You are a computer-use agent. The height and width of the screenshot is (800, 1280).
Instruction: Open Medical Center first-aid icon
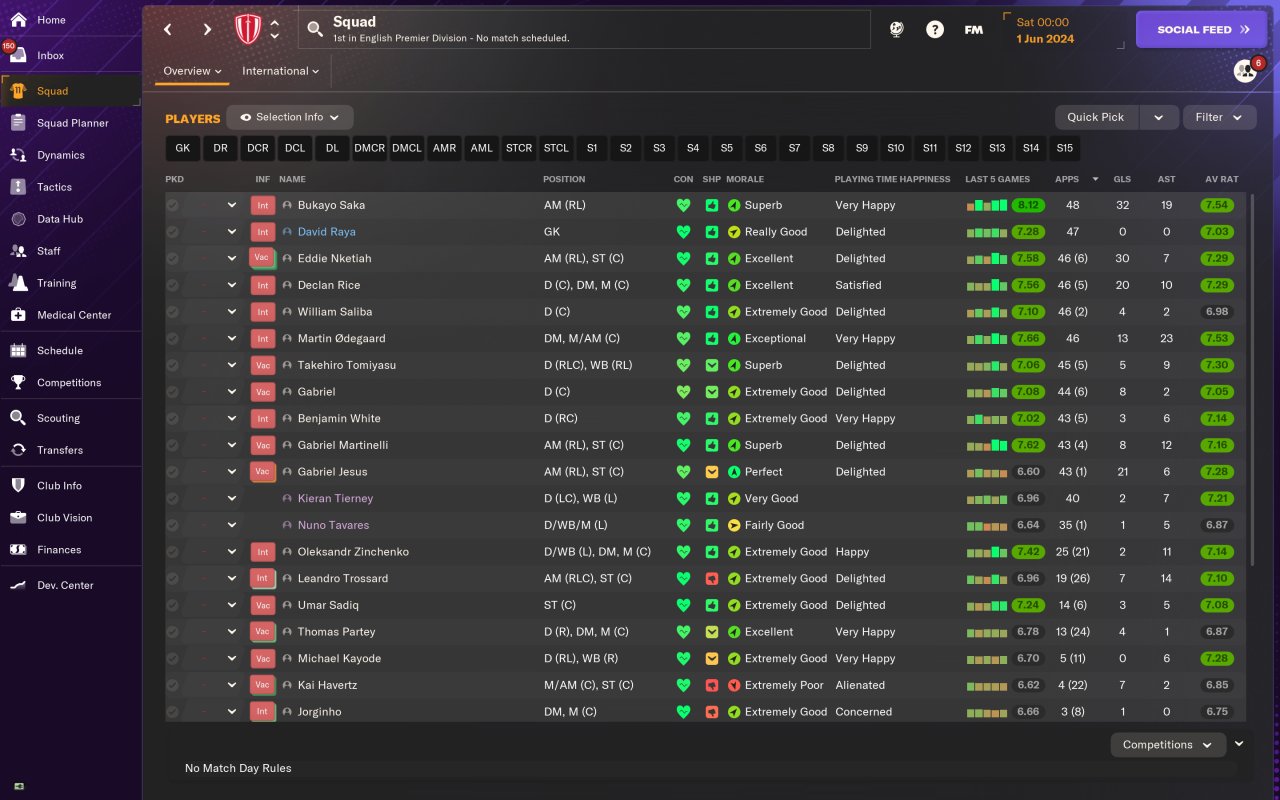click(18, 315)
